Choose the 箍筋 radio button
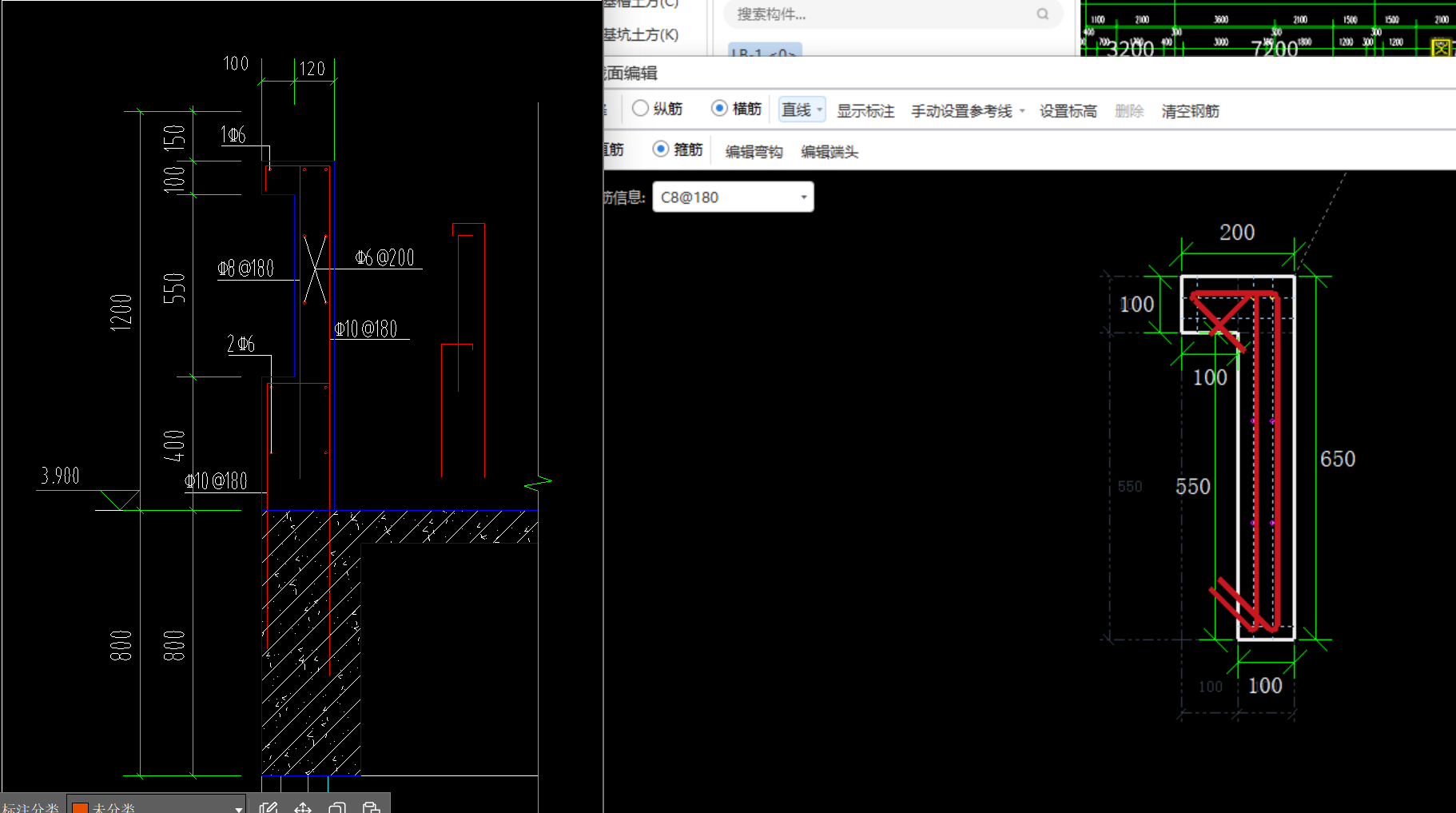This screenshot has height=813, width=1456. [660, 149]
